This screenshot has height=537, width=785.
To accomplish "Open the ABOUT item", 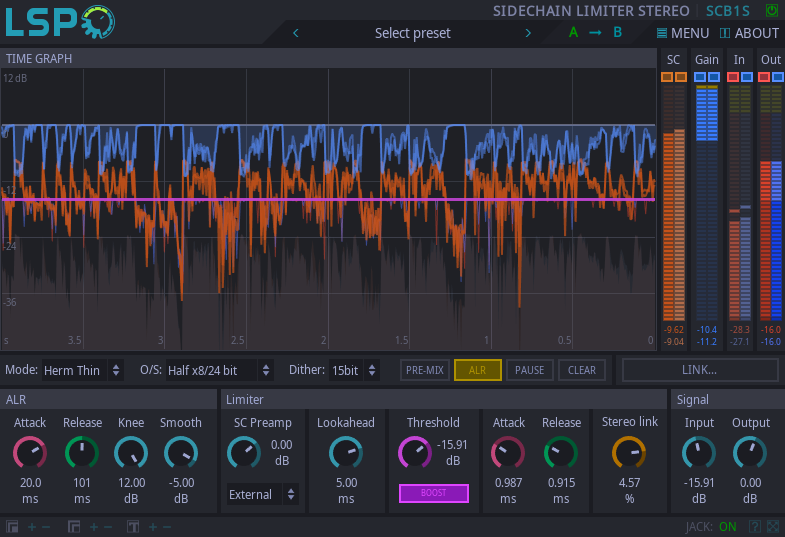I will pyautogui.click(x=749, y=33).
